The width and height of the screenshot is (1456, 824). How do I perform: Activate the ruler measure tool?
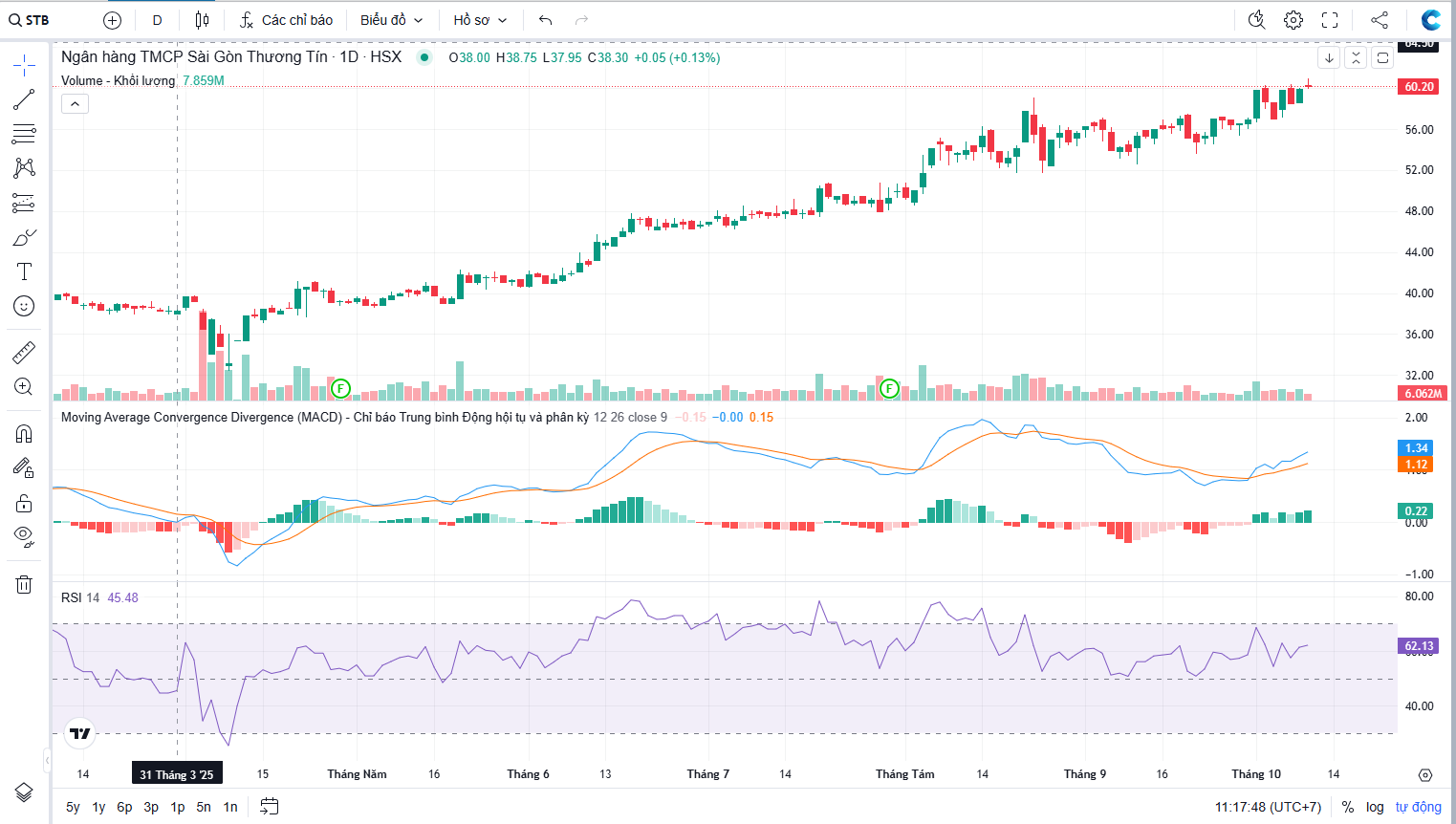24,353
